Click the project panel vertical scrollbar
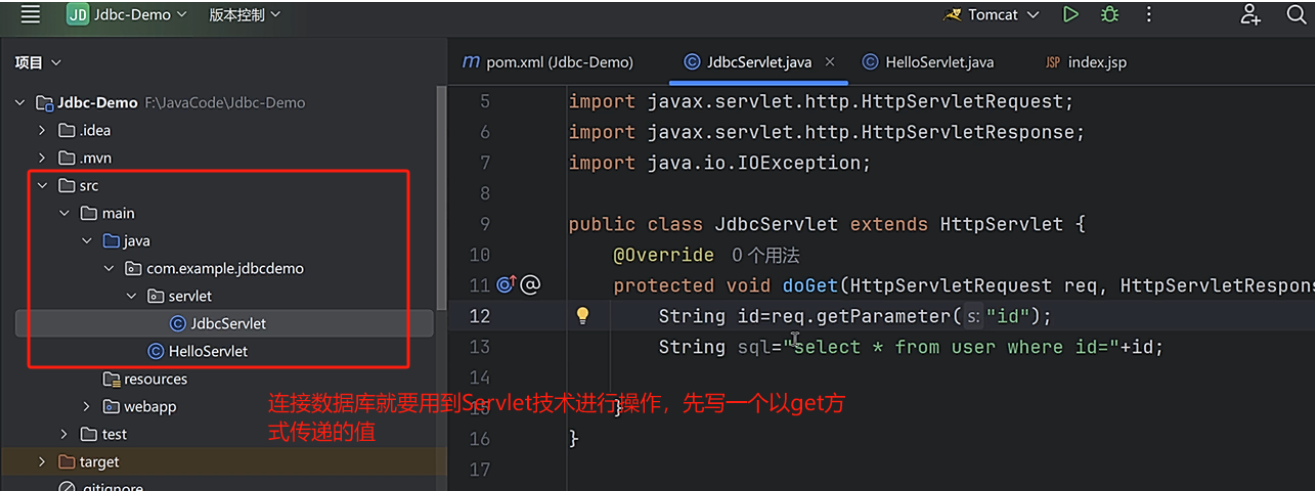 pos(442,196)
